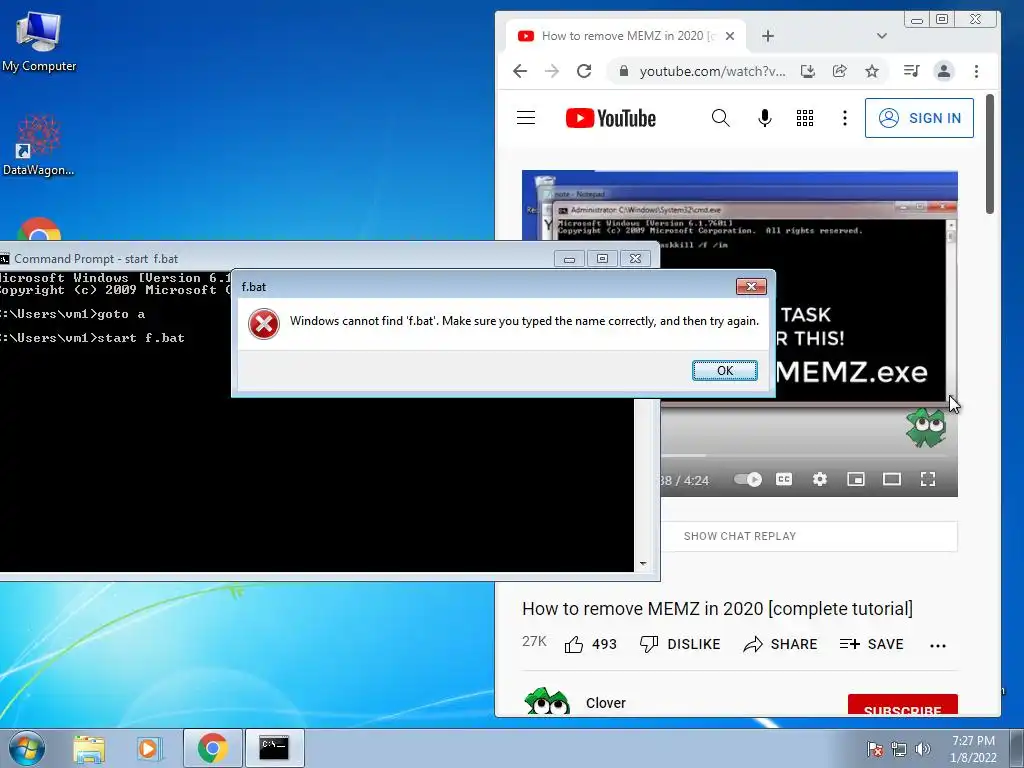The image size is (1024, 768).
Task: Click the Clover watermark on the video
Action: (x=925, y=428)
